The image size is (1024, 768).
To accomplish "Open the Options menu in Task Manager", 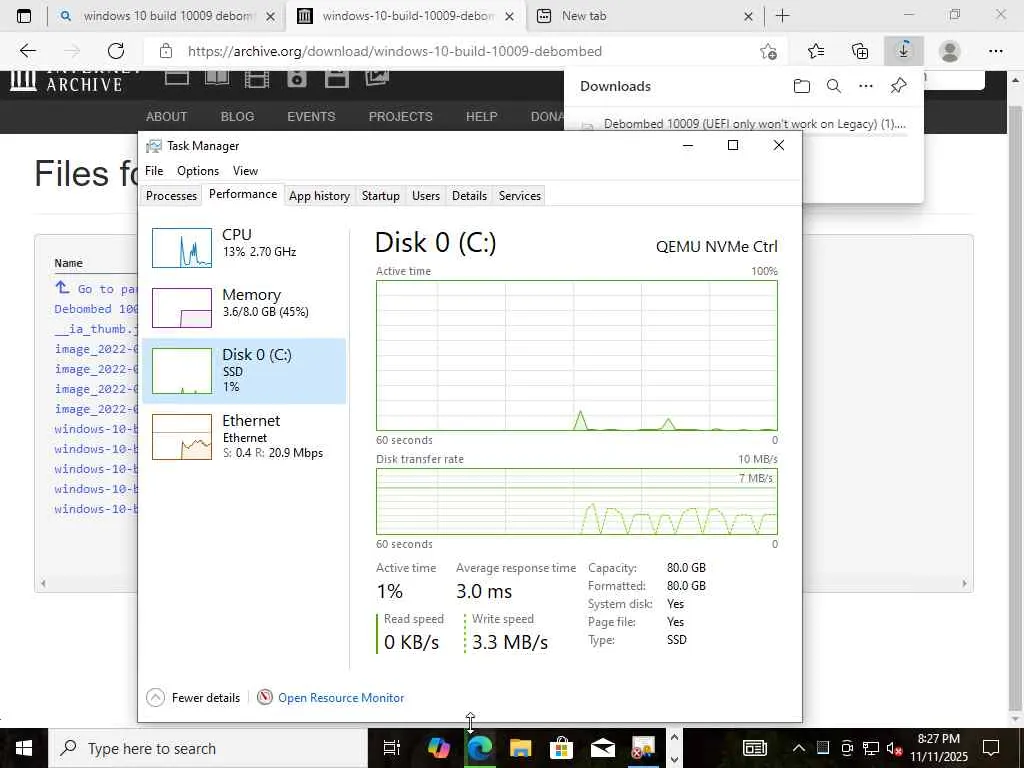I will coord(198,170).
